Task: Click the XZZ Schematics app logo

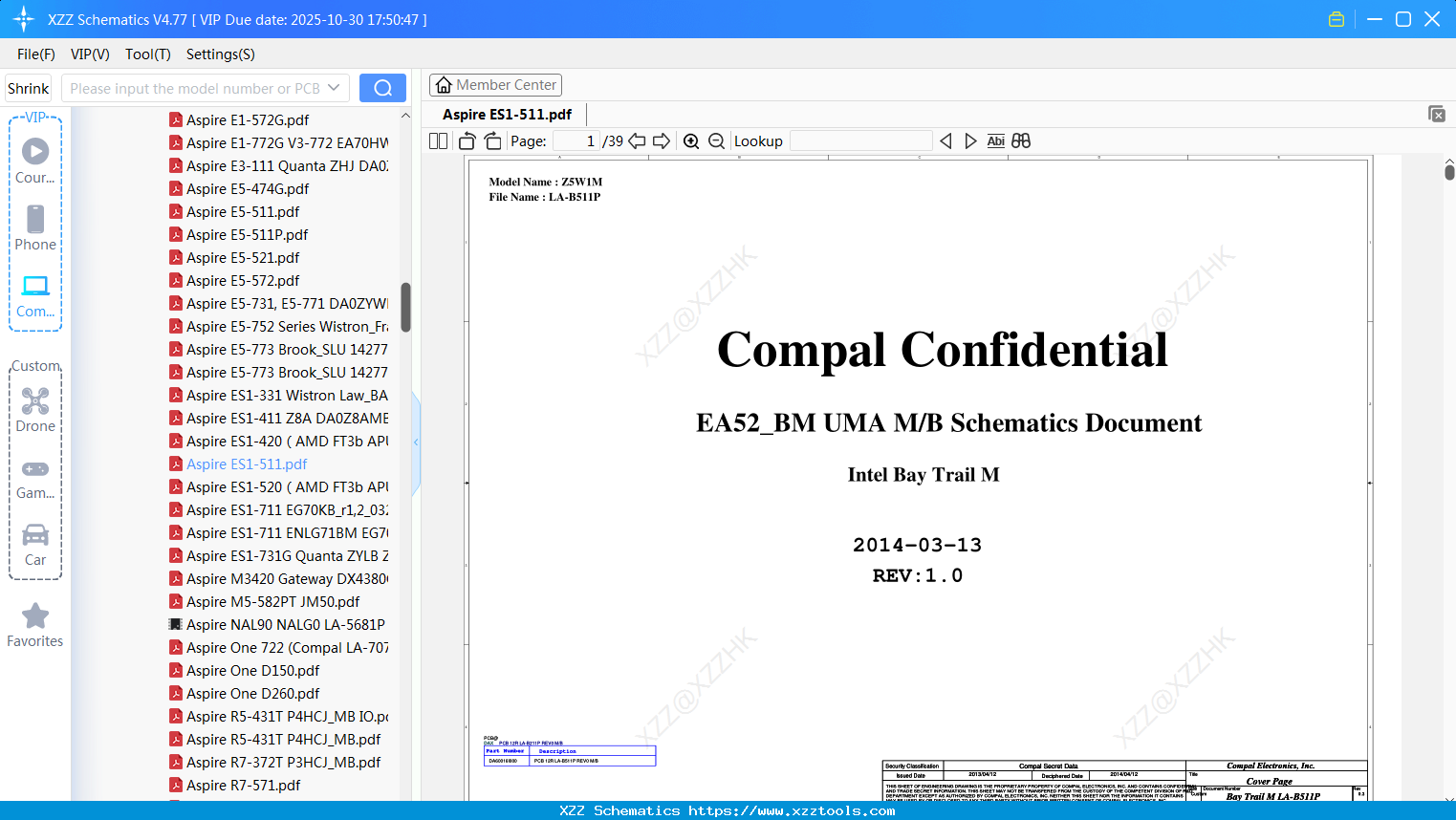Action: tap(24, 19)
